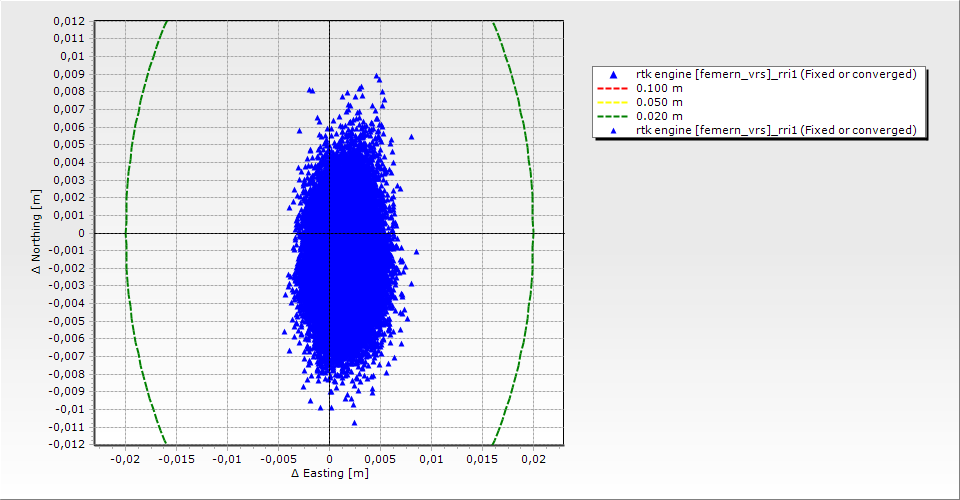
Task: Click the 0.100 m legend label
Action: (660, 88)
